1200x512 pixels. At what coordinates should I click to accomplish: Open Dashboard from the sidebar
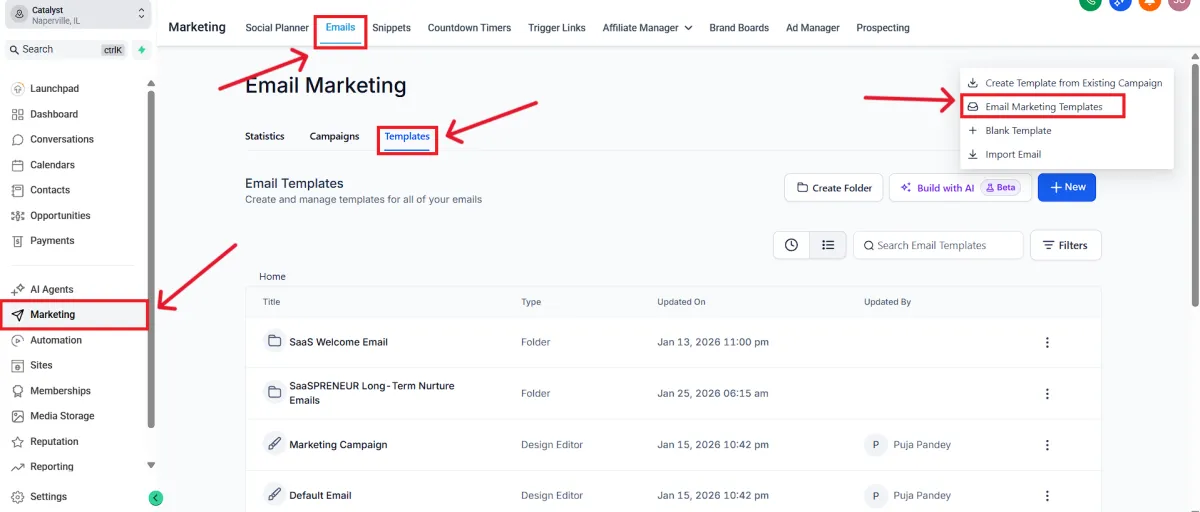point(53,114)
